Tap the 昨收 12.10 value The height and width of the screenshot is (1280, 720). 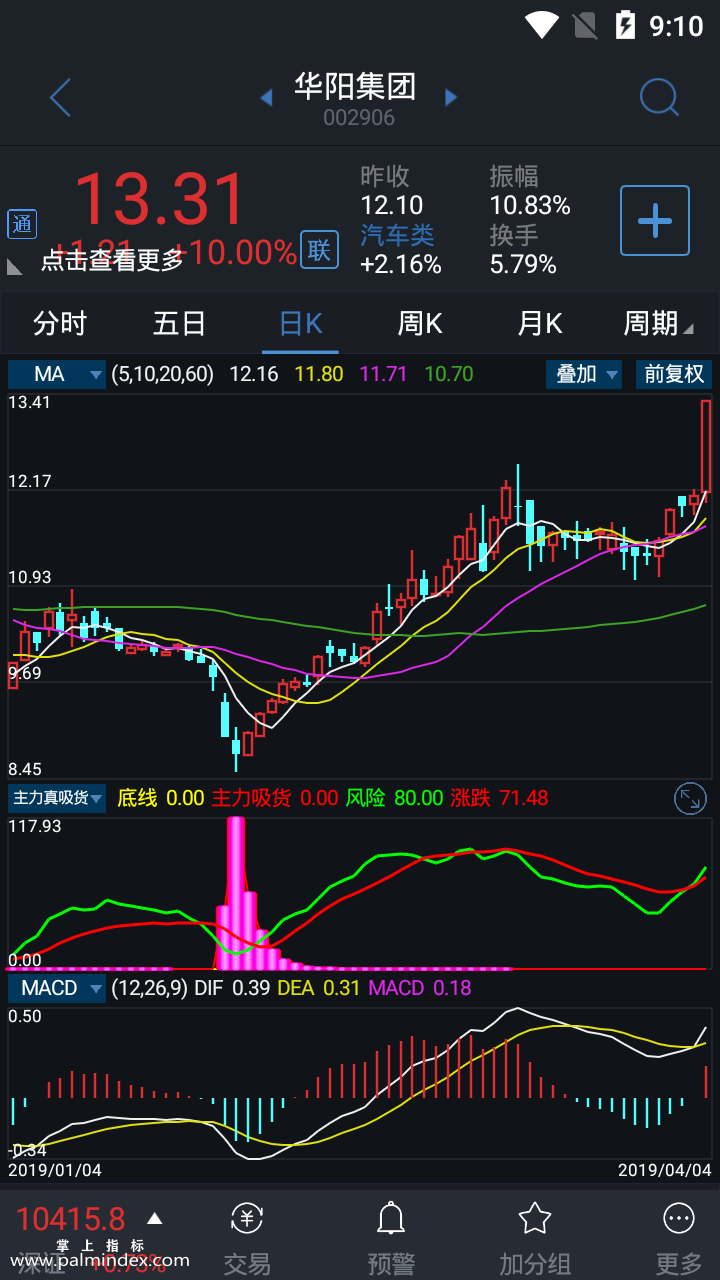pos(392,206)
